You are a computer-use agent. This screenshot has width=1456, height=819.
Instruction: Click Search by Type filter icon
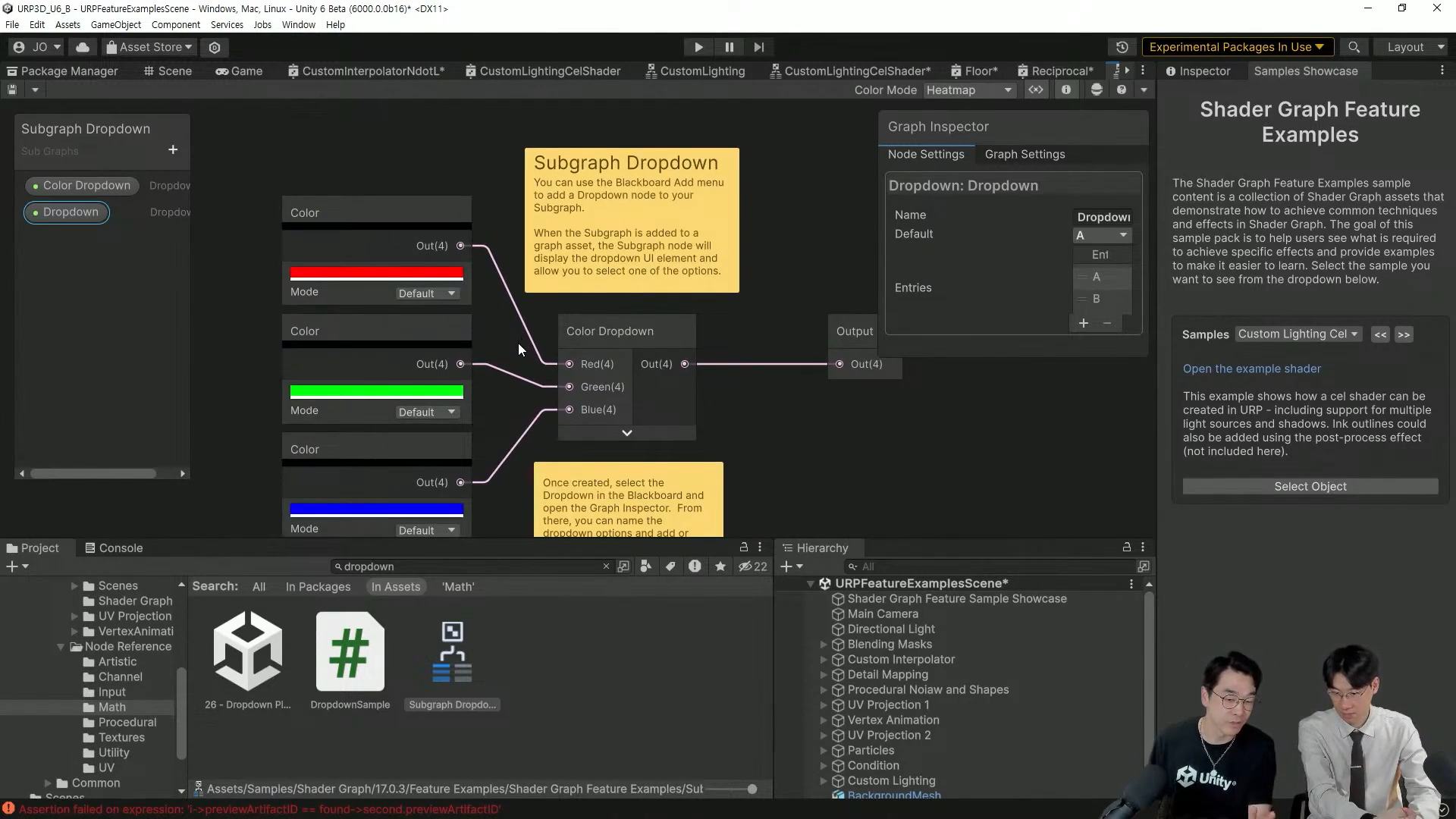pos(646,566)
